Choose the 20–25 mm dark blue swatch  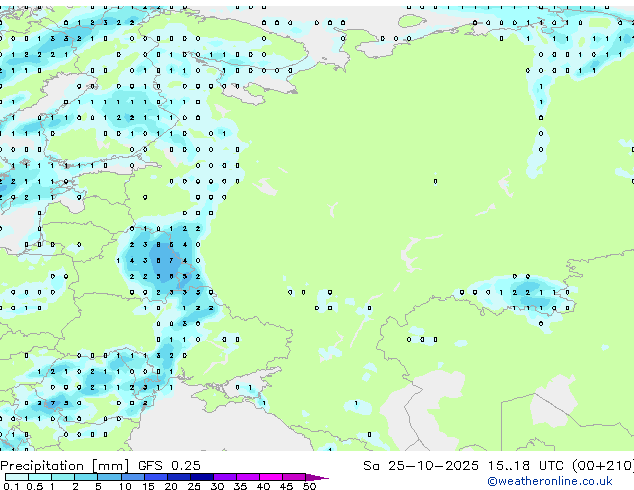178,477
